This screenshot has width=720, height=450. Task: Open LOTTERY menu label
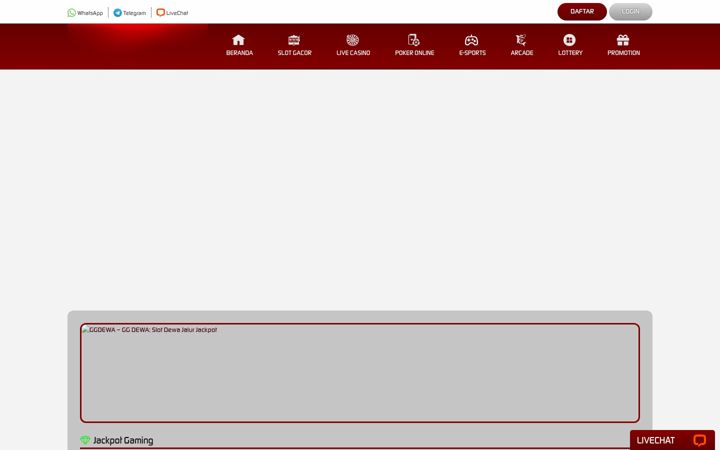[570, 53]
